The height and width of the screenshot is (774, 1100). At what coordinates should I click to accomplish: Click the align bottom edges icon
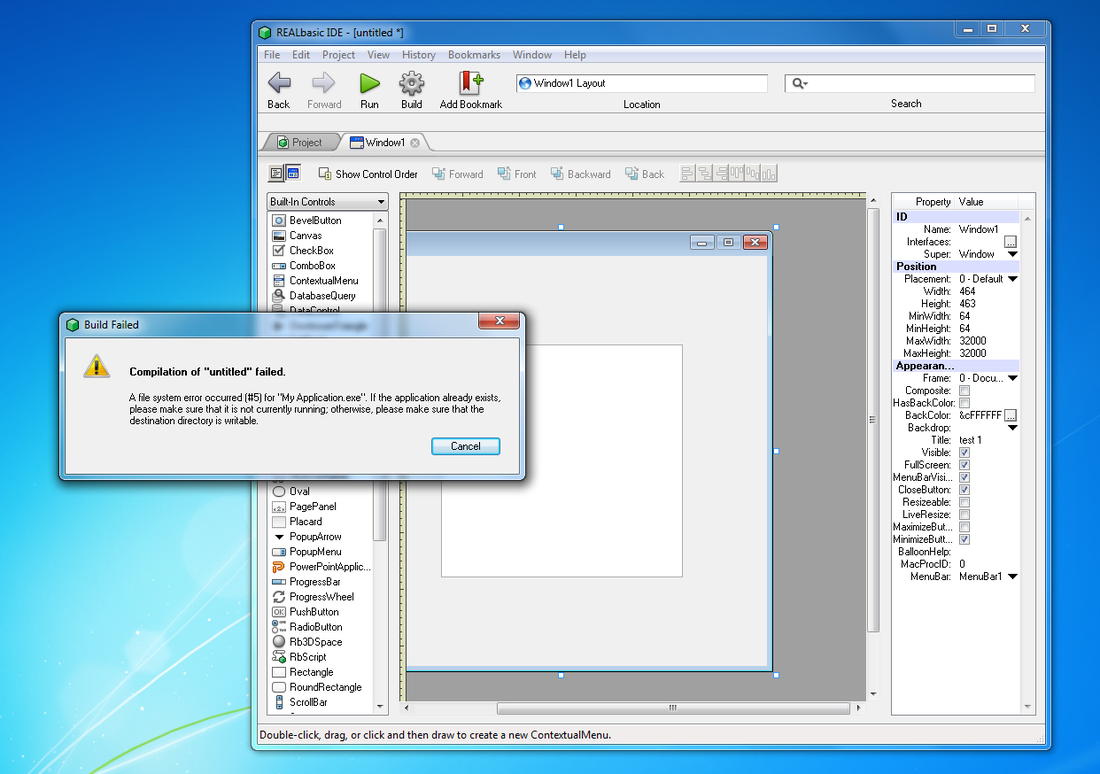(x=769, y=173)
